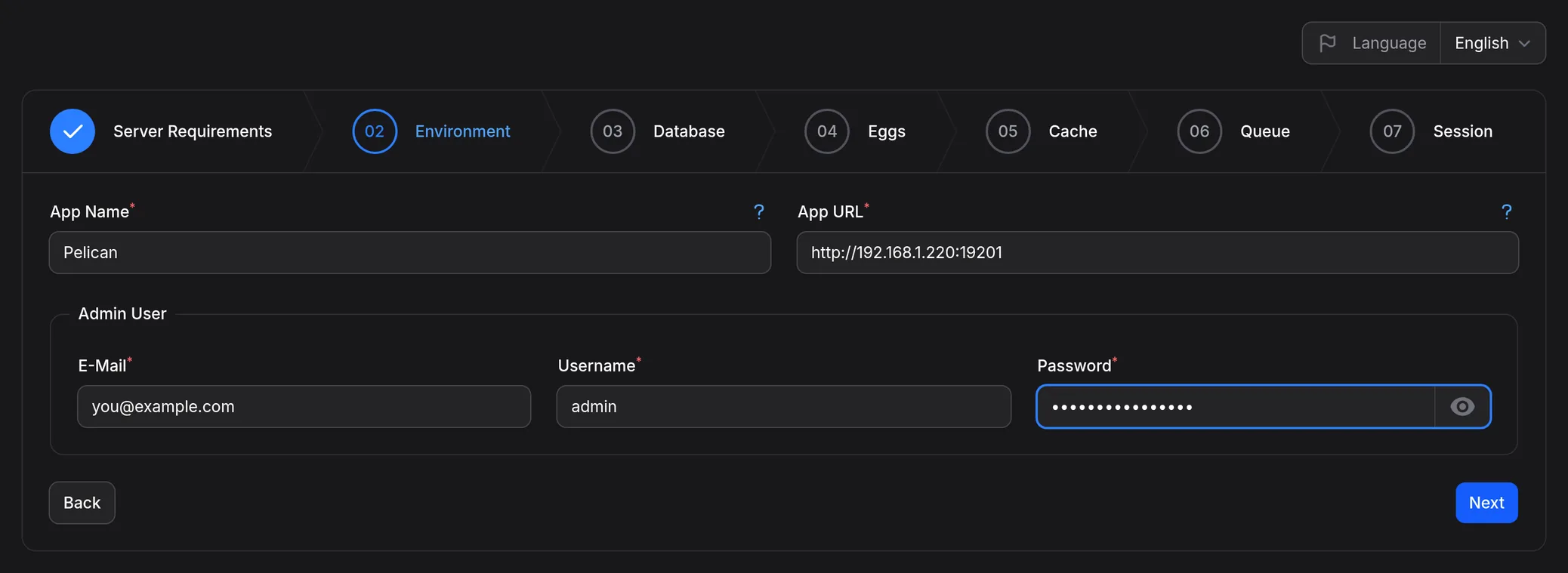1568x573 pixels.
Task: Focus the Password input field
Action: point(1236,407)
